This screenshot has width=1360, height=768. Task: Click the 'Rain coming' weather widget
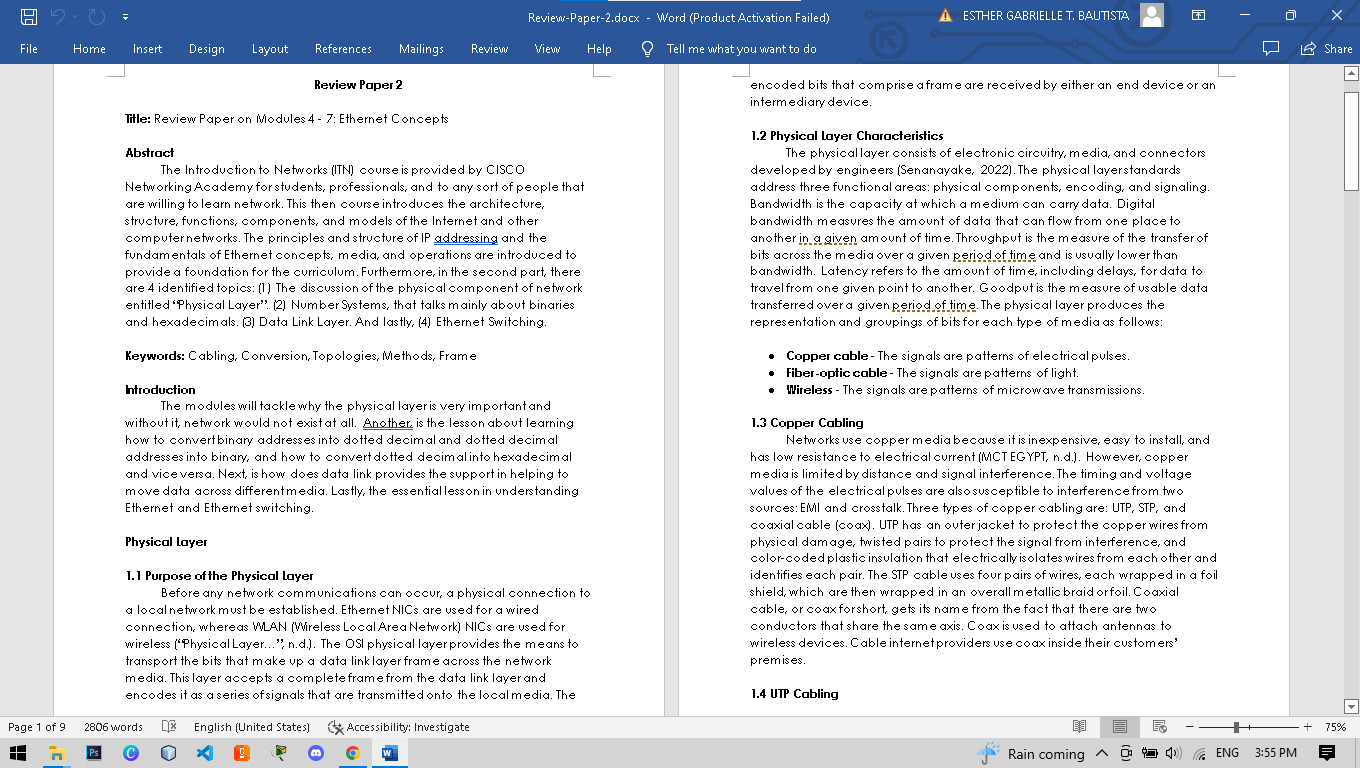(1031, 753)
